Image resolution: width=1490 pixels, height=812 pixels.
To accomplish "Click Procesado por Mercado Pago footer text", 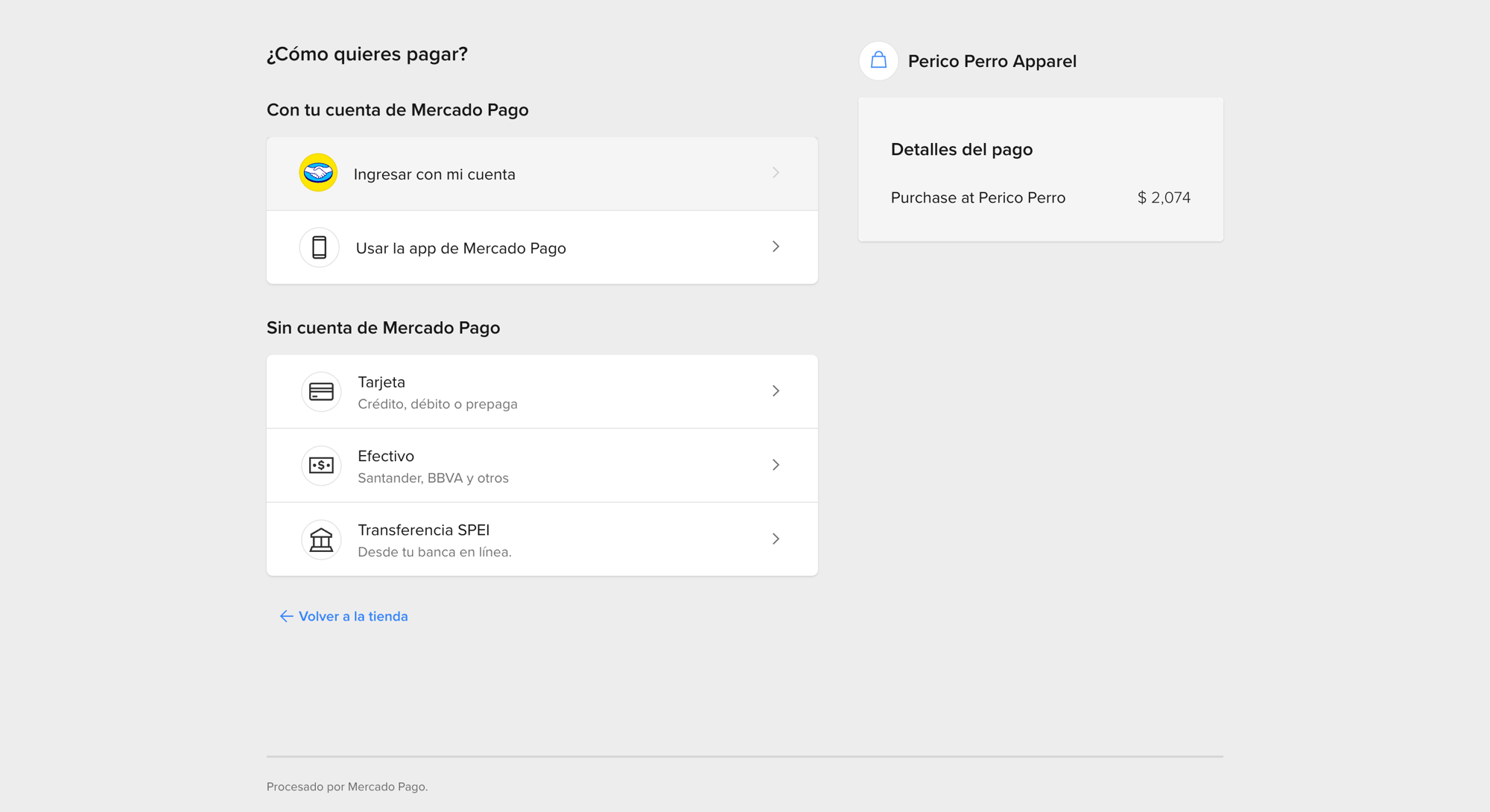I will (x=347, y=787).
